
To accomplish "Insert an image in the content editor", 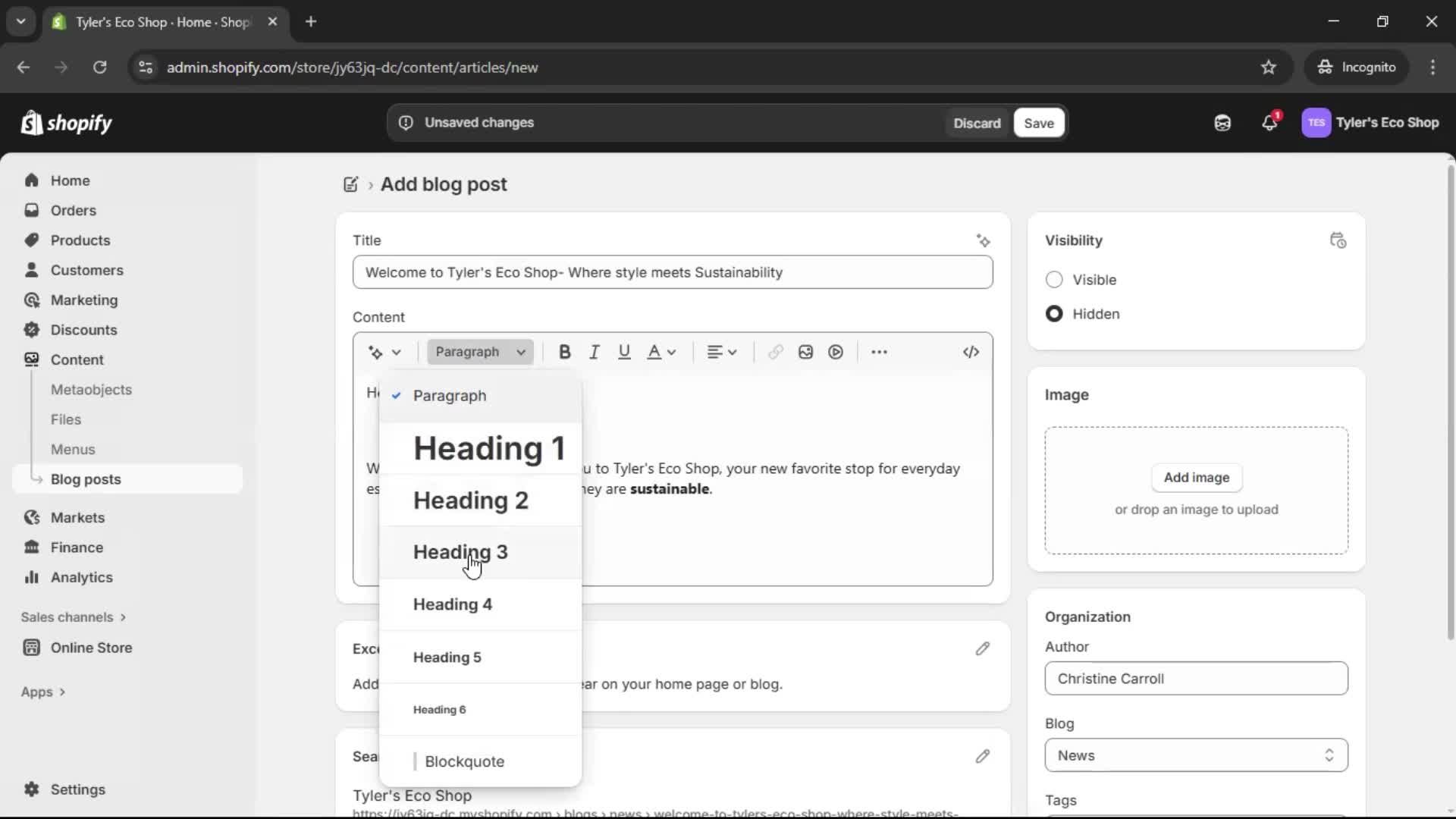I will (805, 351).
